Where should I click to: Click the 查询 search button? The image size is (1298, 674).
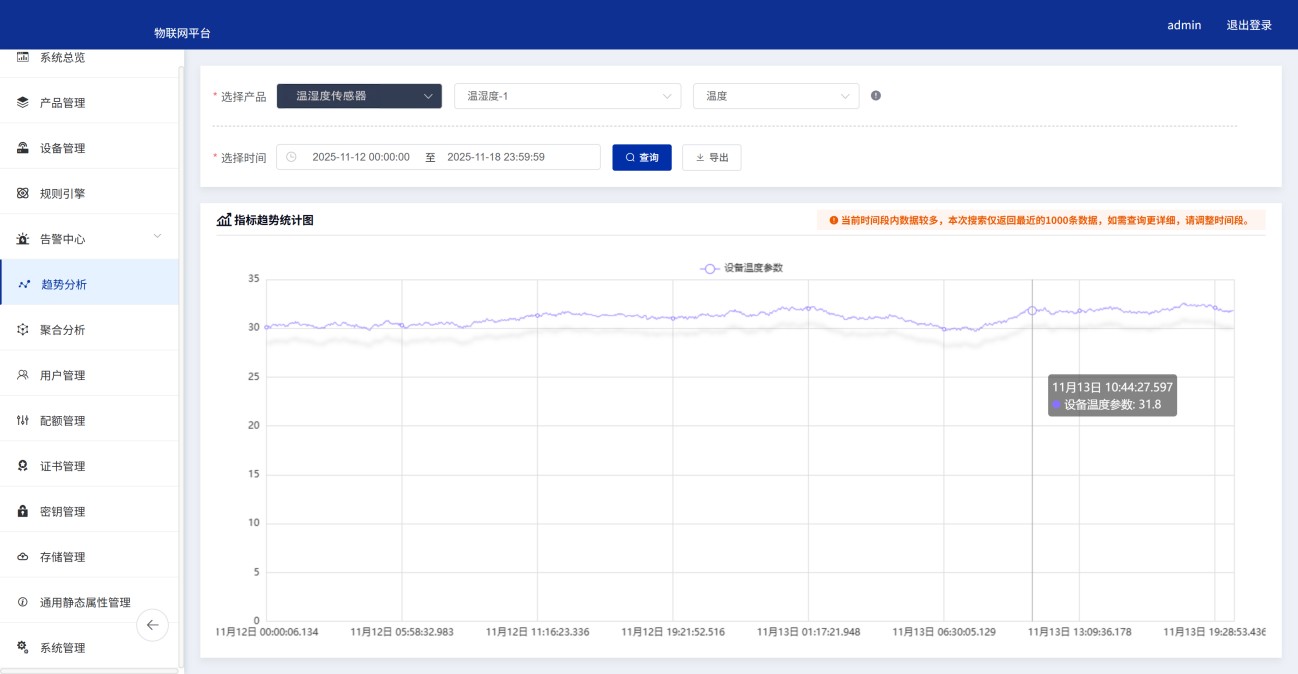click(x=642, y=157)
